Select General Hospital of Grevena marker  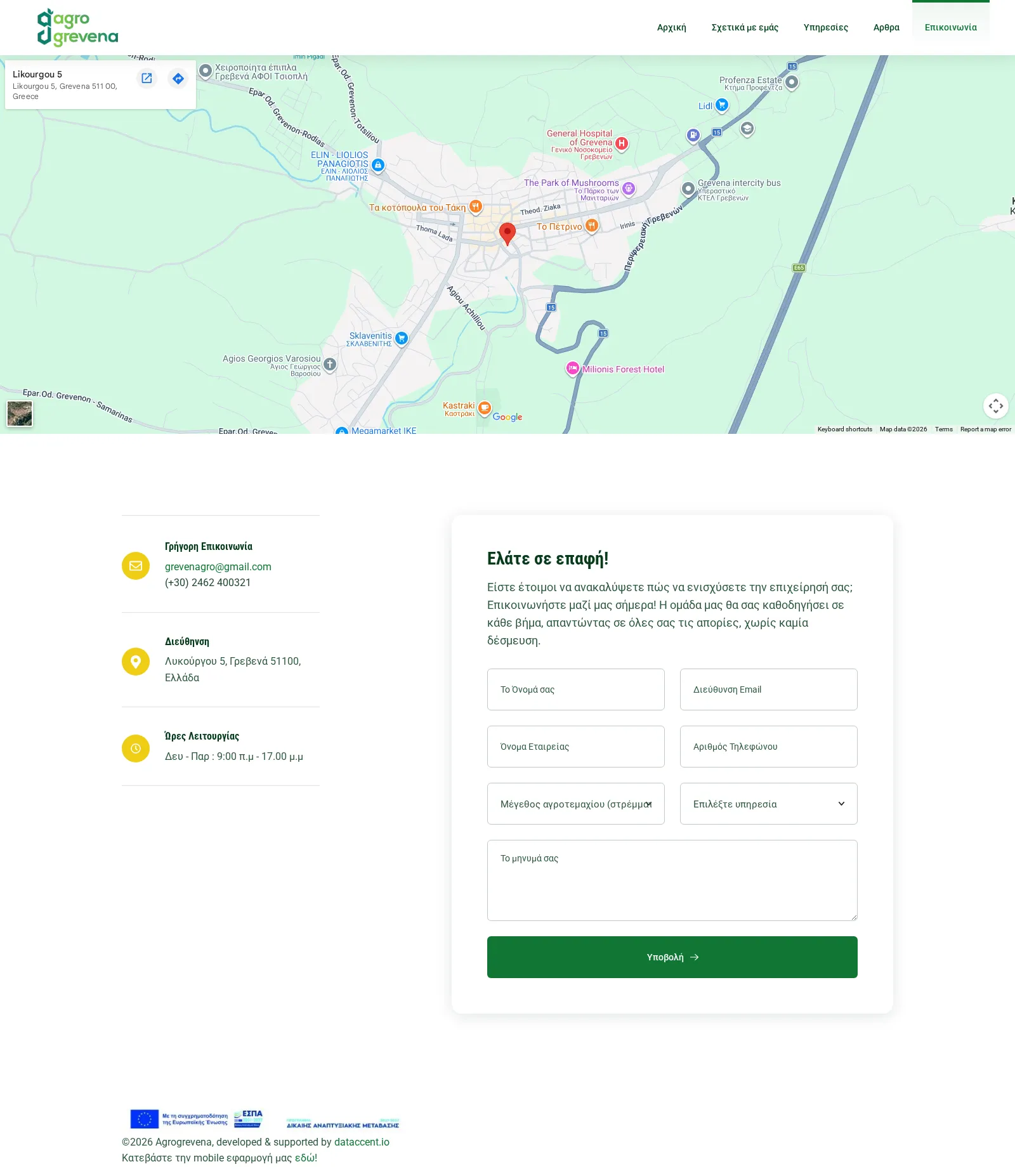tap(622, 143)
